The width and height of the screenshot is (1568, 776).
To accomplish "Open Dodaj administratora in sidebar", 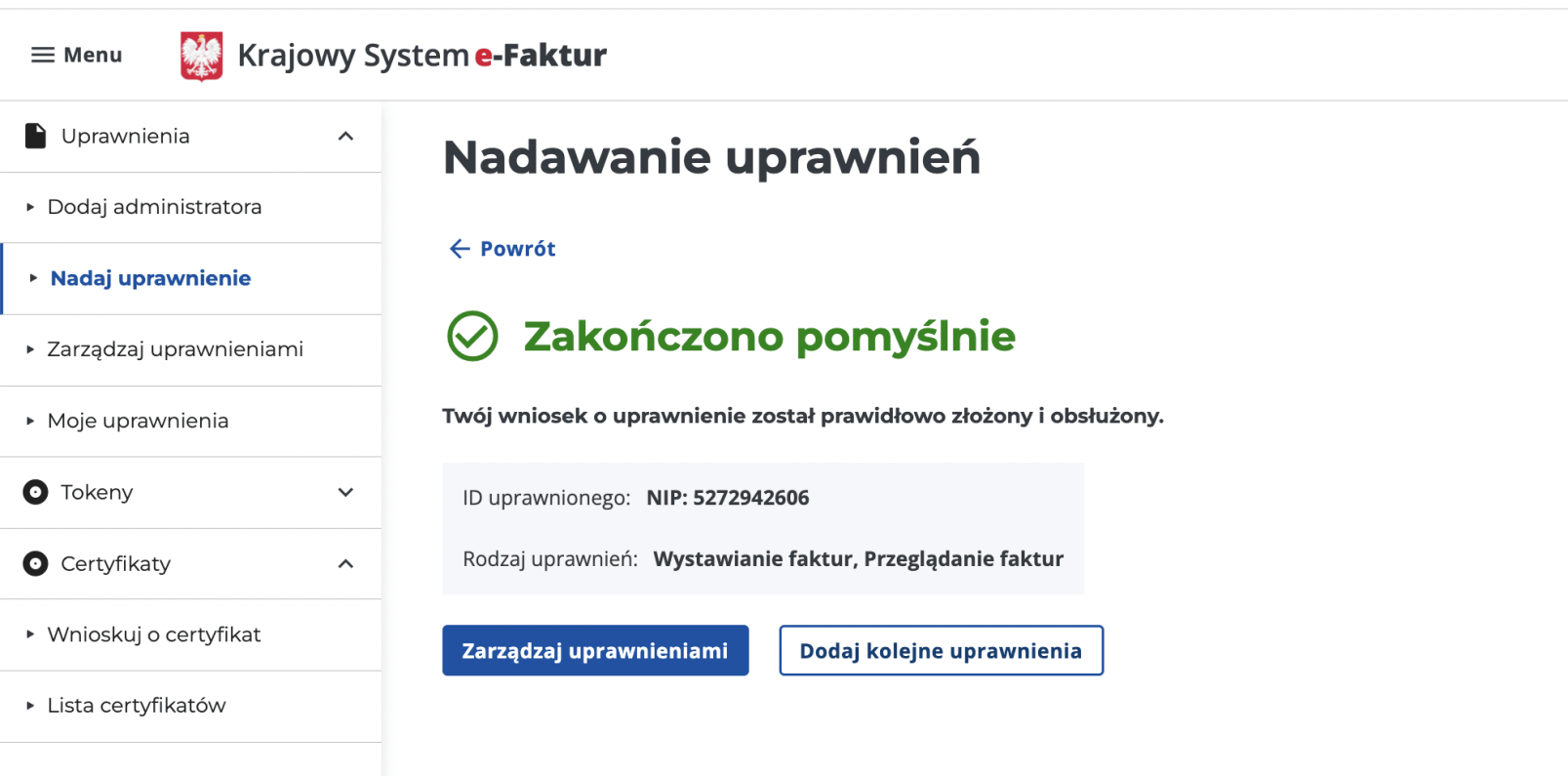I will 154,207.
